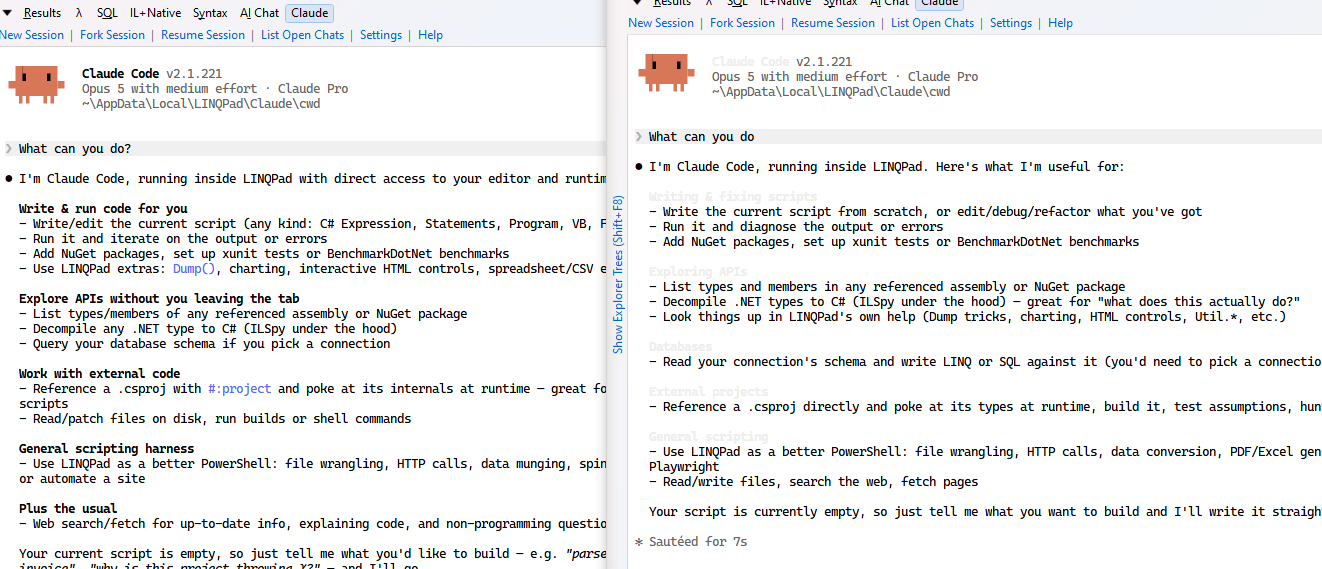The height and width of the screenshot is (569, 1322).
Task: Click 'Claude Code v2.1.221' title in left window
Action: [x=152, y=74]
